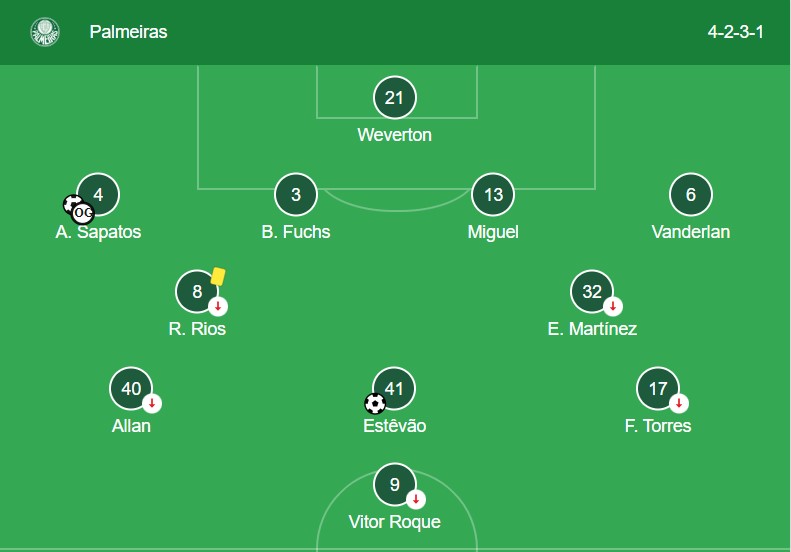Open B. Fuchs number 3 player badge
This screenshot has width=791, height=552.
296,195
